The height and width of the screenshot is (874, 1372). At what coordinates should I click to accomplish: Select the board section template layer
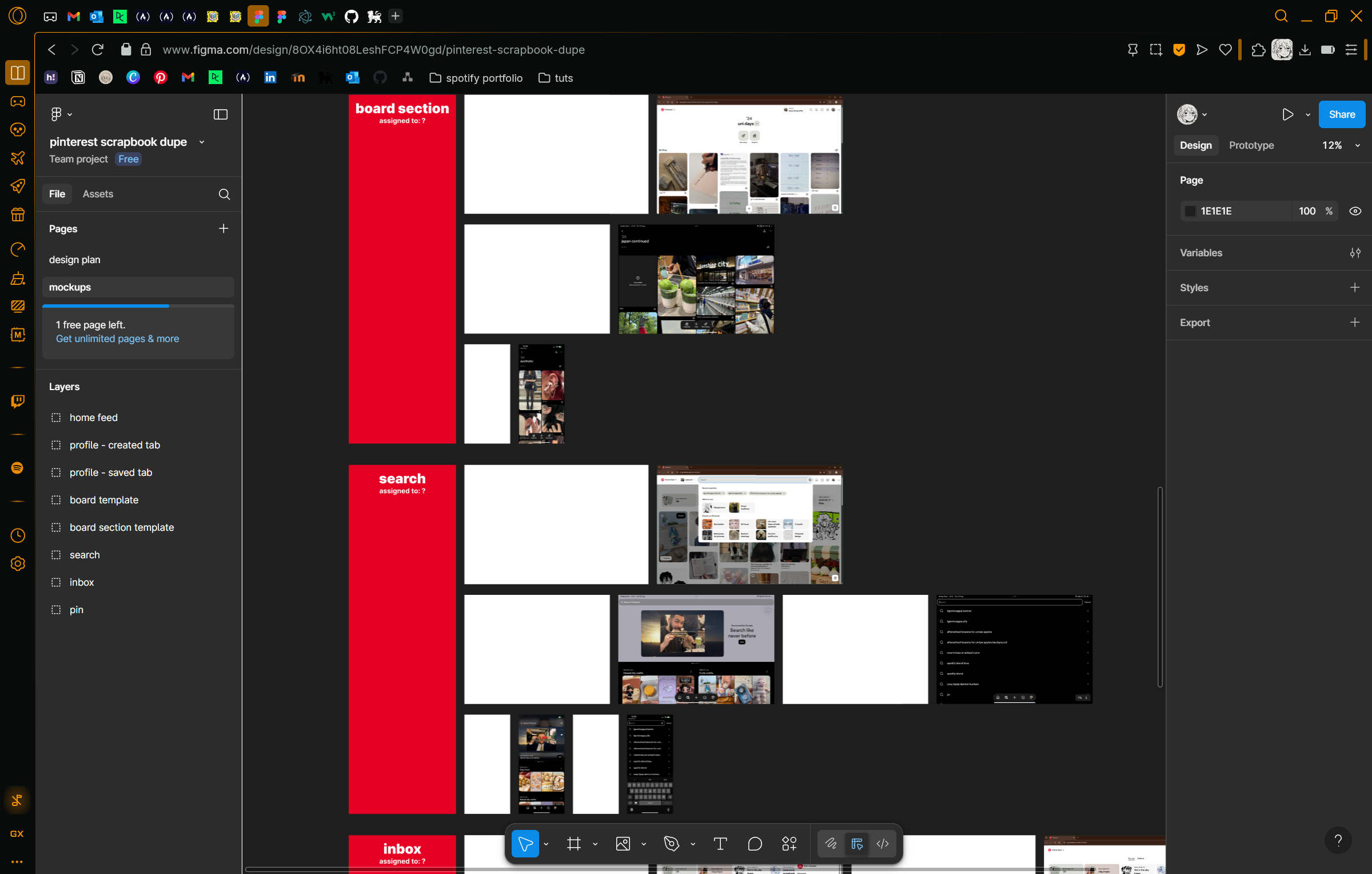pyautogui.click(x=122, y=527)
